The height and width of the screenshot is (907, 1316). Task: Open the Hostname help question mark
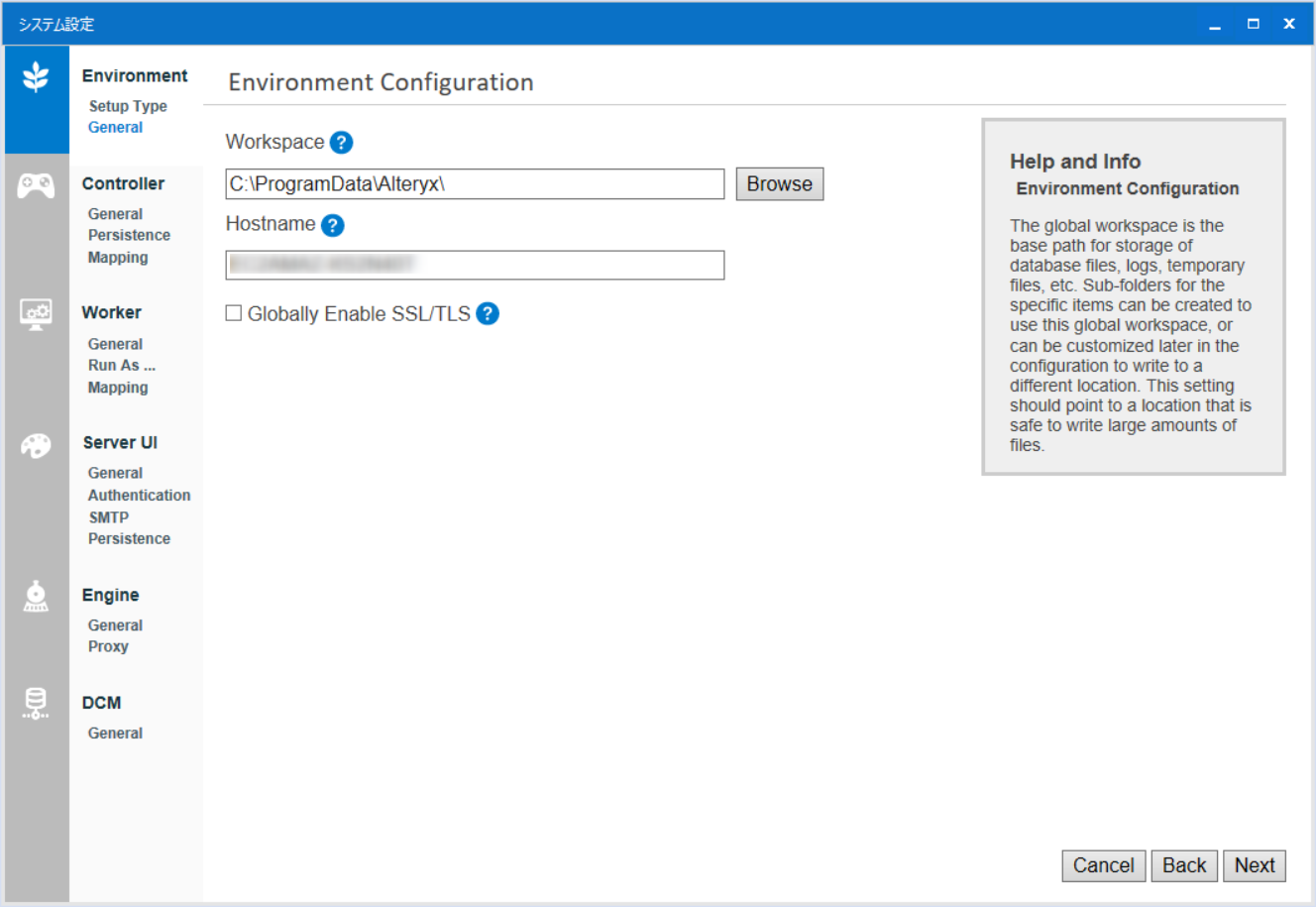[333, 225]
